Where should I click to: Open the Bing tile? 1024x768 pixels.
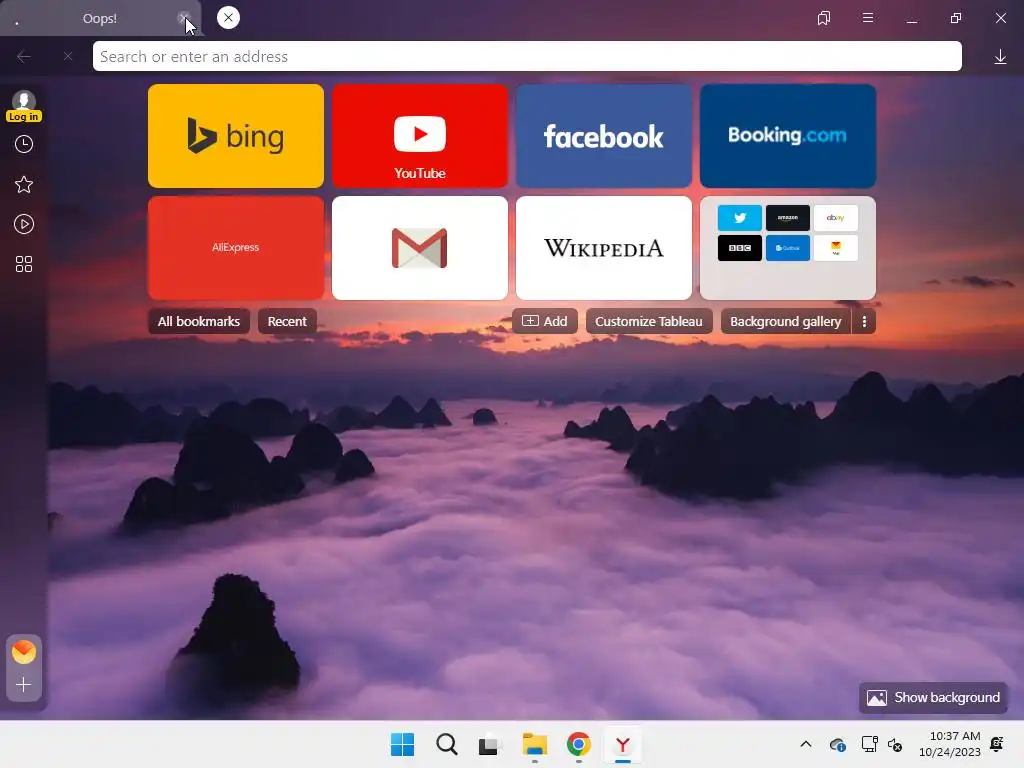pos(236,136)
